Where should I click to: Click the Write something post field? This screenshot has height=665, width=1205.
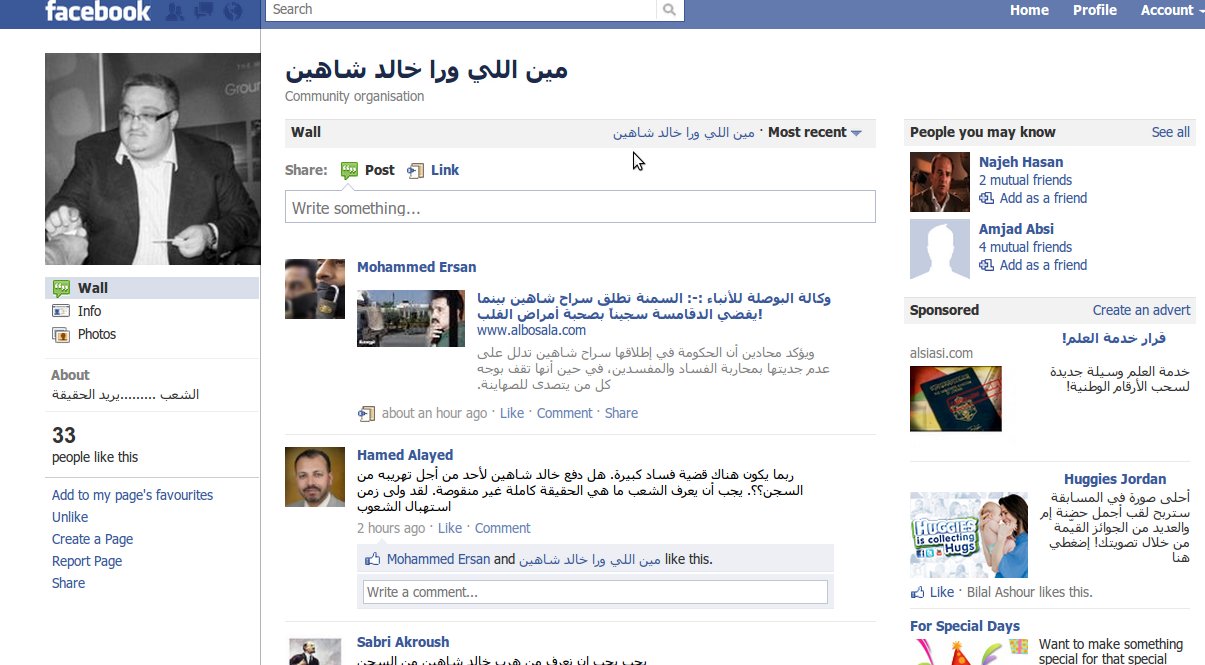coord(580,207)
